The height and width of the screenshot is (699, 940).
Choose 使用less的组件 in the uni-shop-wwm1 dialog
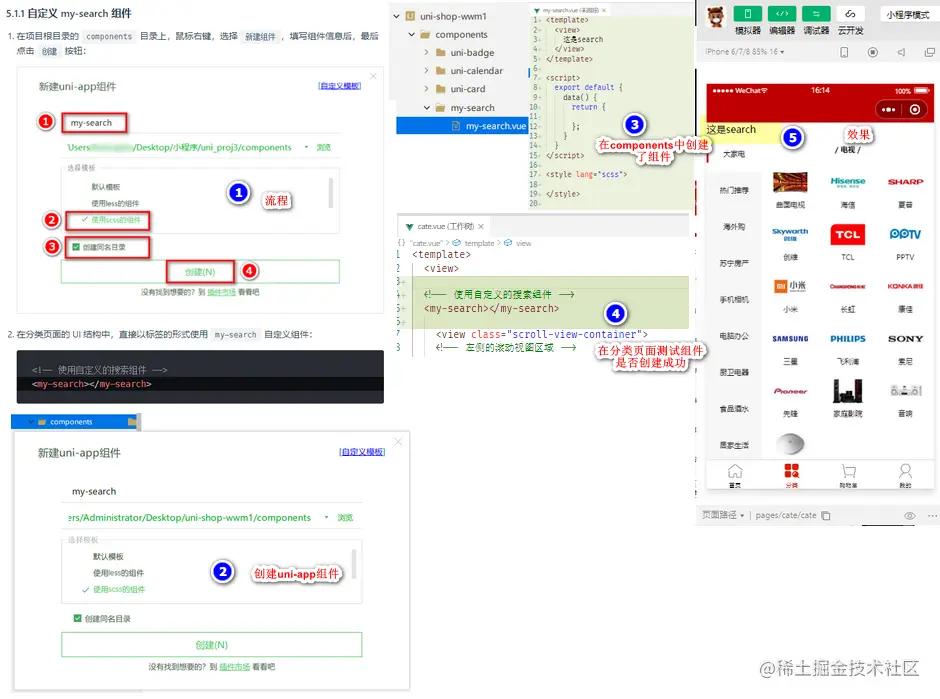point(118,573)
